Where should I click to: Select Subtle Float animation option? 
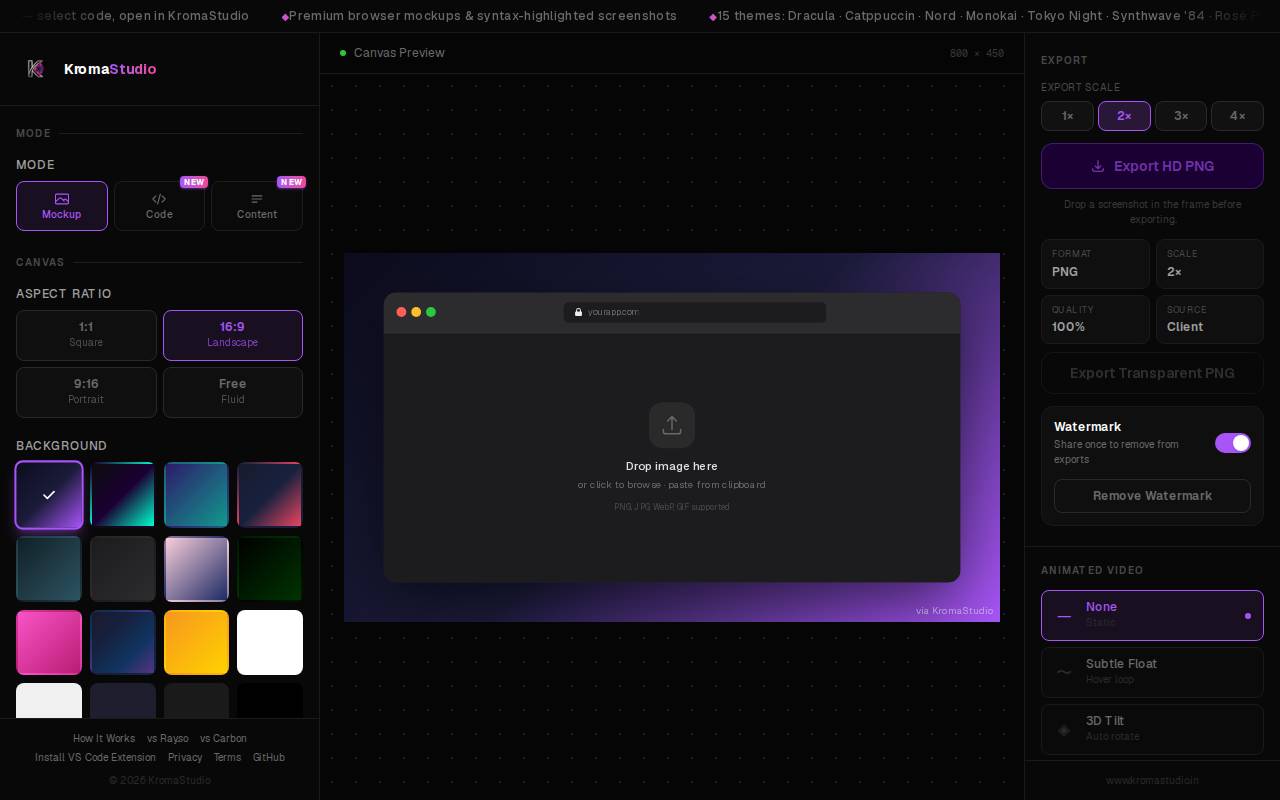click(x=1152, y=672)
